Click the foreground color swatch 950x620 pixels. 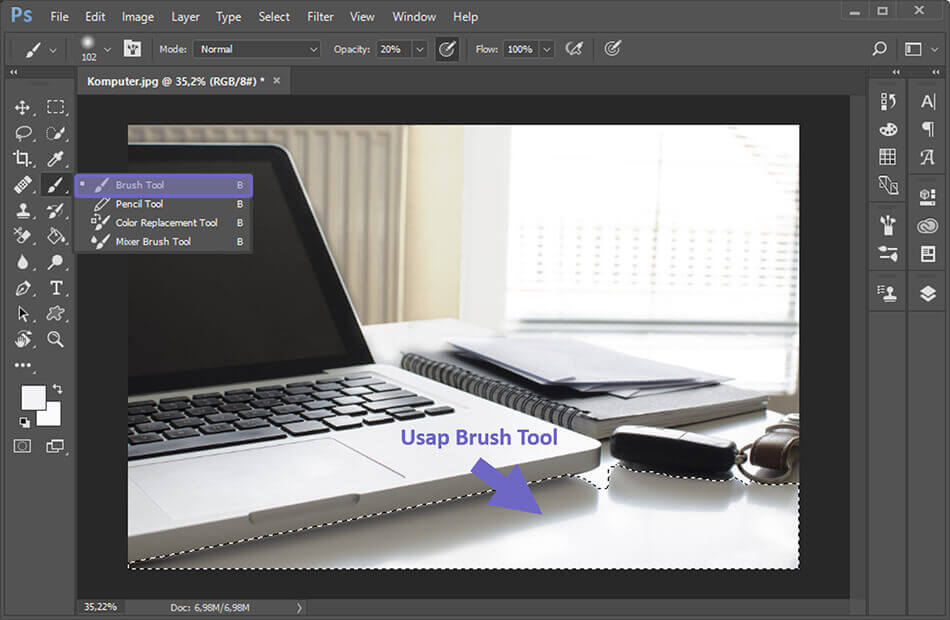(33, 398)
